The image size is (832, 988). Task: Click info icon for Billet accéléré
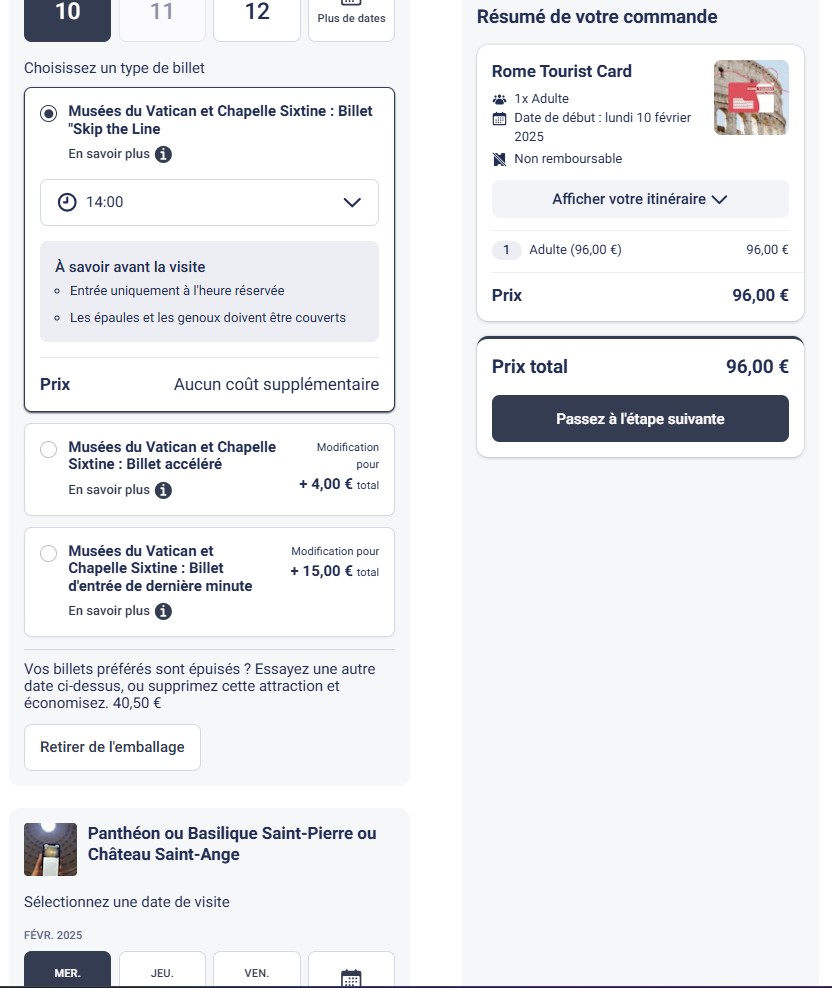(x=164, y=490)
